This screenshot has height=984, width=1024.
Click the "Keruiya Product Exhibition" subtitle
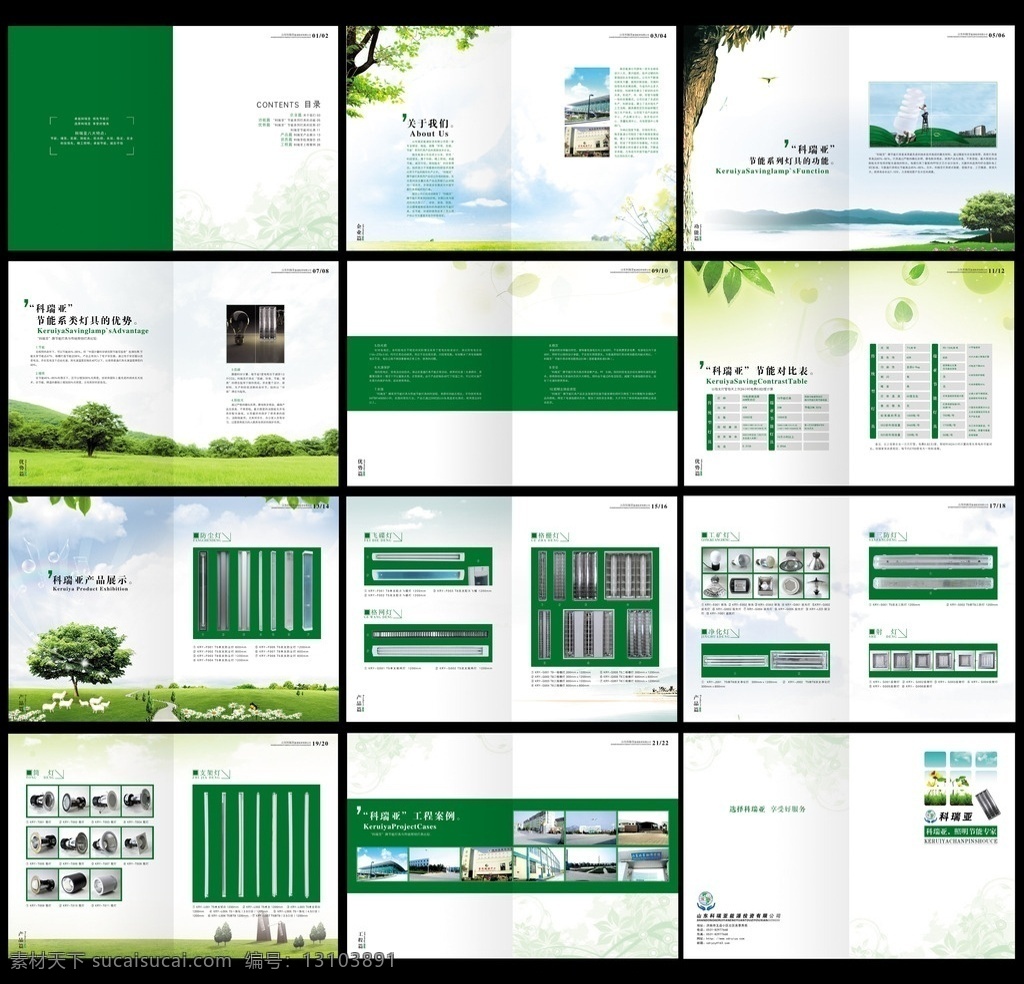[90, 589]
